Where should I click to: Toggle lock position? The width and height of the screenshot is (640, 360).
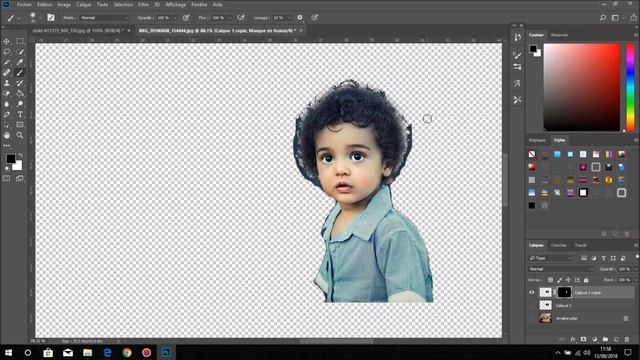[x=568, y=280]
